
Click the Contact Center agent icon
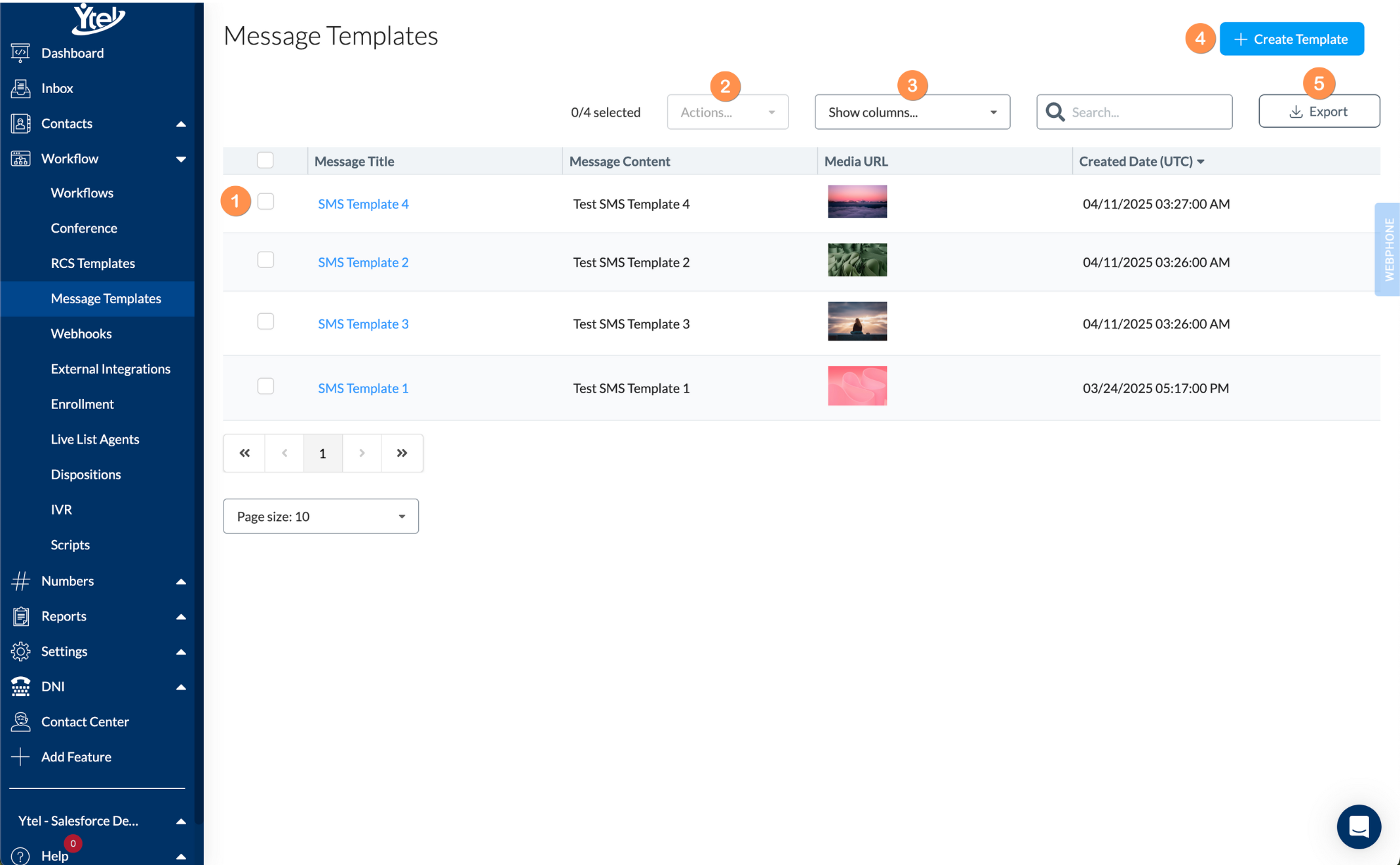point(20,721)
